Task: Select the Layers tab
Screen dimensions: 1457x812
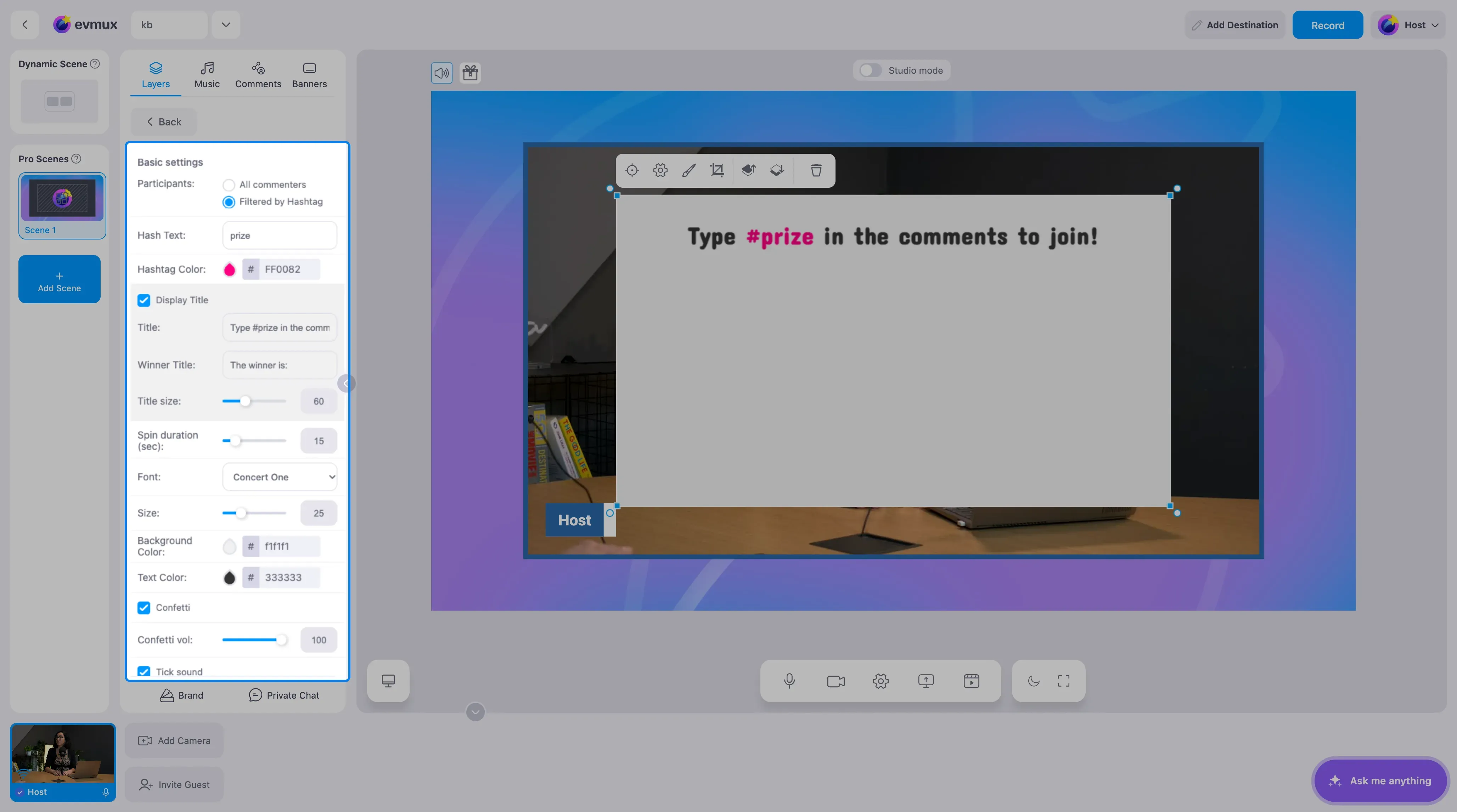Action: tap(156, 75)
